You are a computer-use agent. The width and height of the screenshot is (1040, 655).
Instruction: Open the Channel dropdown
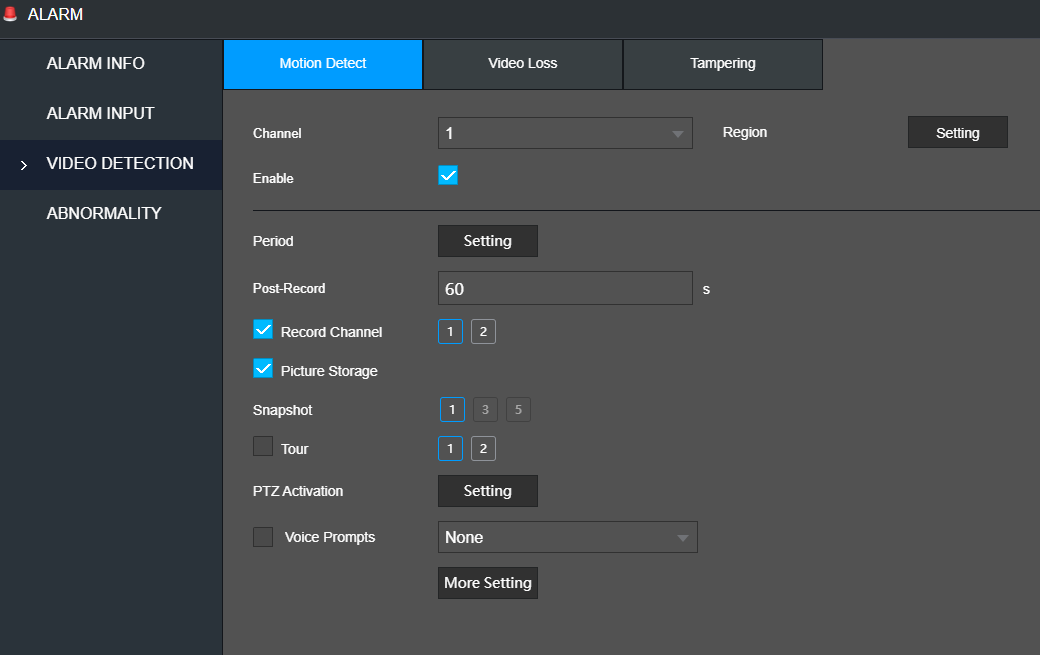[x=565, y=133]
